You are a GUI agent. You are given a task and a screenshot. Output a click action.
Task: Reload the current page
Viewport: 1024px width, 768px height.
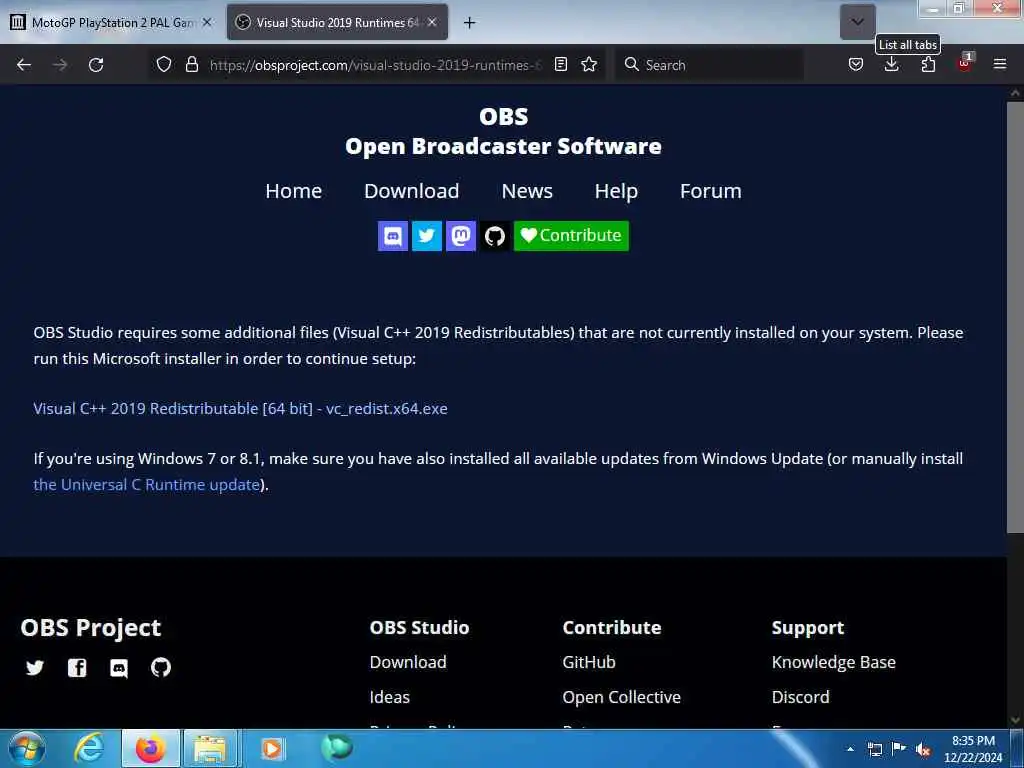click(x=96, y=65)
